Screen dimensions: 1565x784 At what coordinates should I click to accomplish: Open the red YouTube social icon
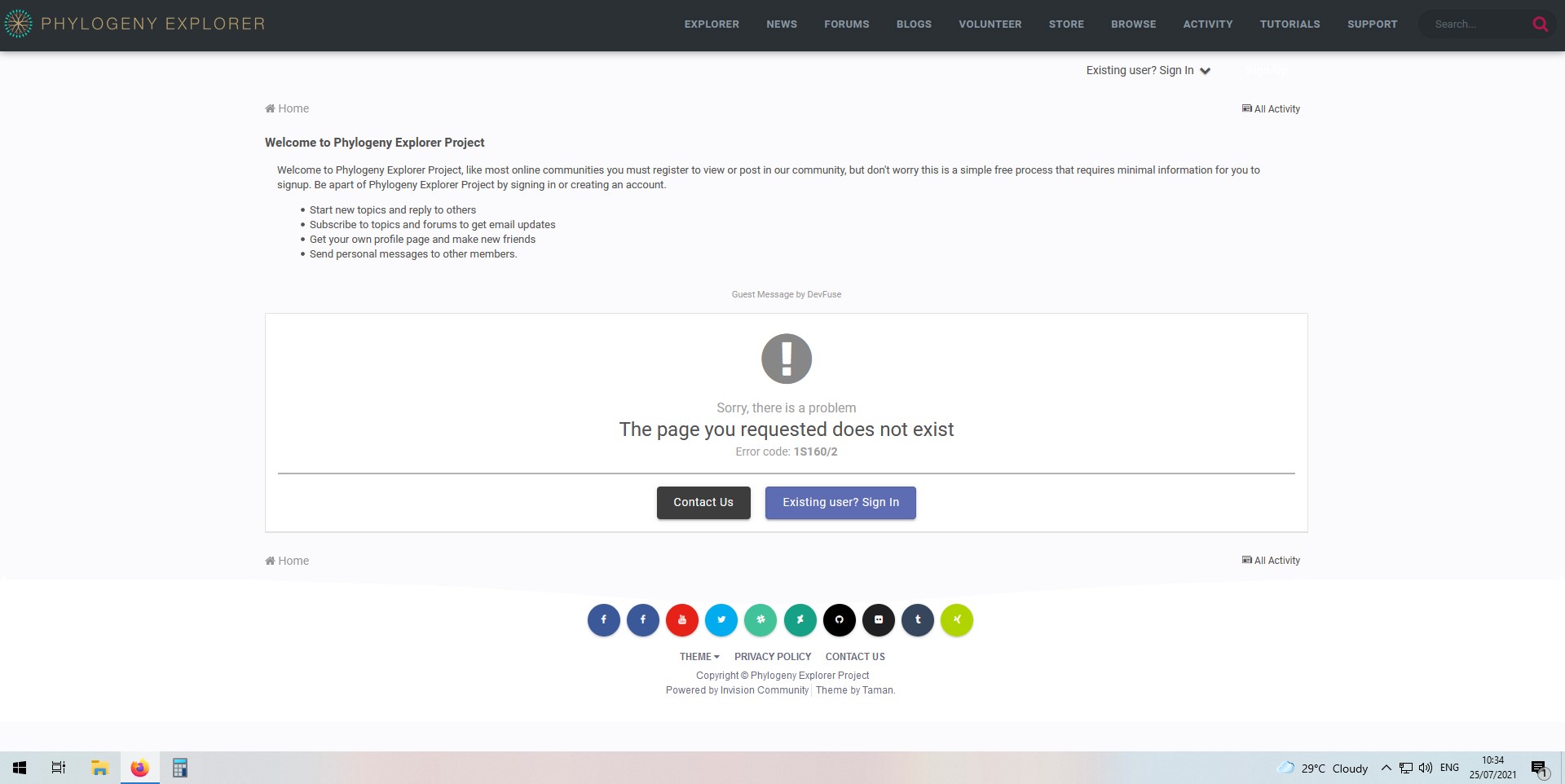pyautogui.click(x=682, y=619)
